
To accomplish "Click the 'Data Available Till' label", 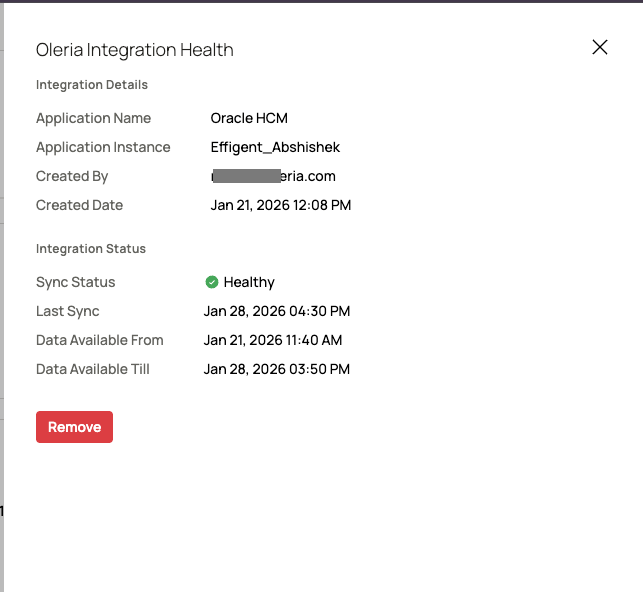I will (x=93, y=369).
